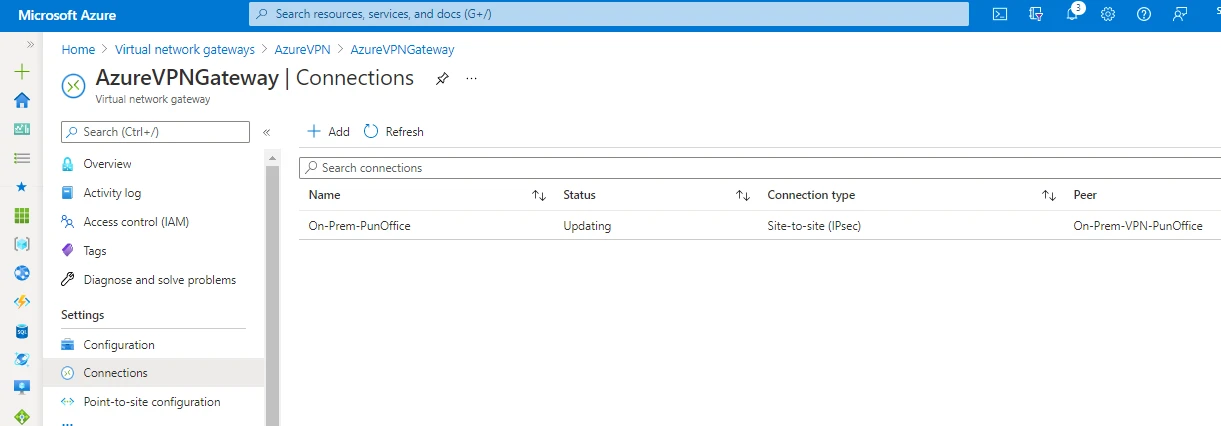
Task: Refresh the connections list
Action: coord(393,132)
